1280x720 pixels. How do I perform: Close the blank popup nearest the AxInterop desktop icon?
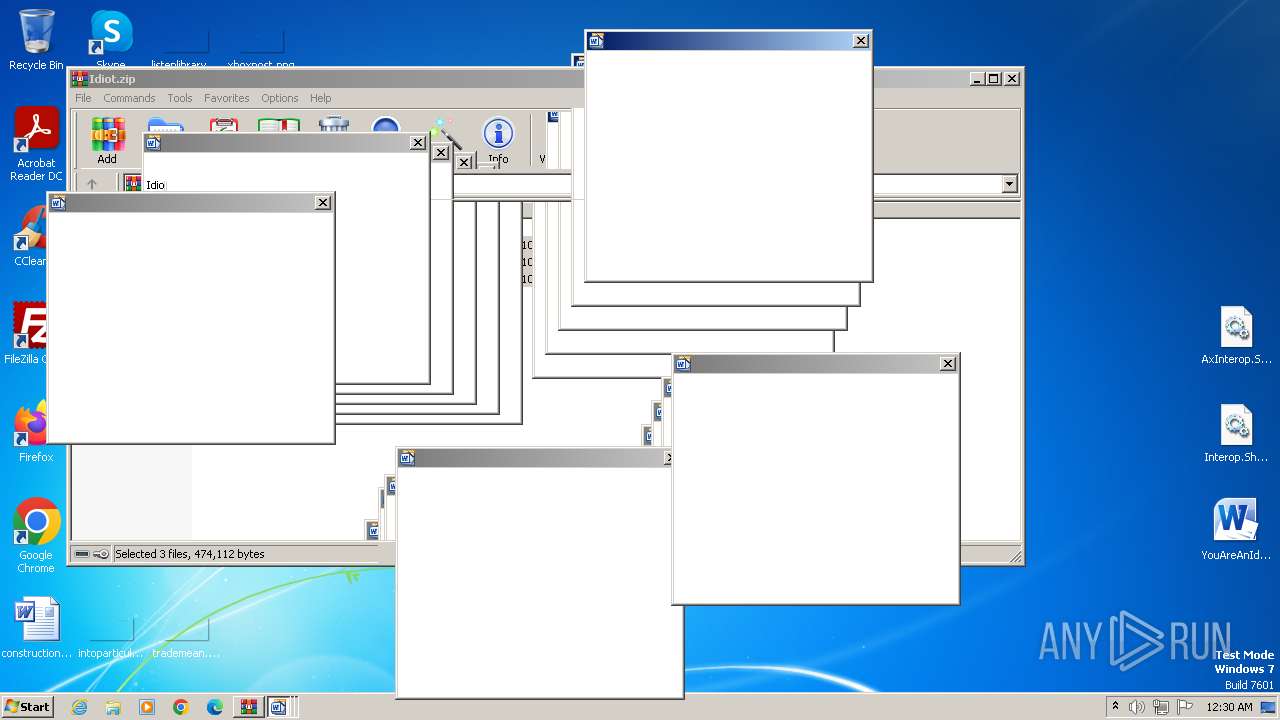pyautogui.click(x=948, y=364)
